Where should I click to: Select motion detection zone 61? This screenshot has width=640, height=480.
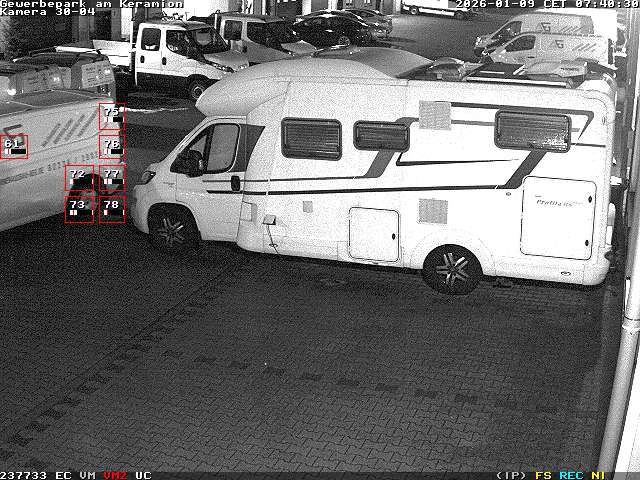tap(13, 147)
